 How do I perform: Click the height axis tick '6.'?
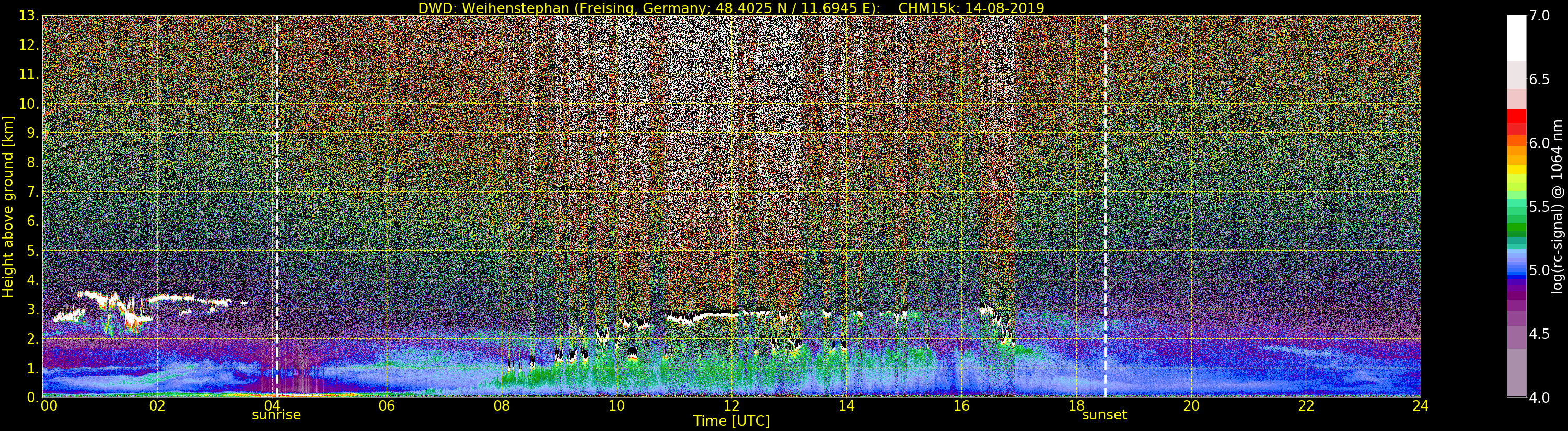[x=32, y=221]
